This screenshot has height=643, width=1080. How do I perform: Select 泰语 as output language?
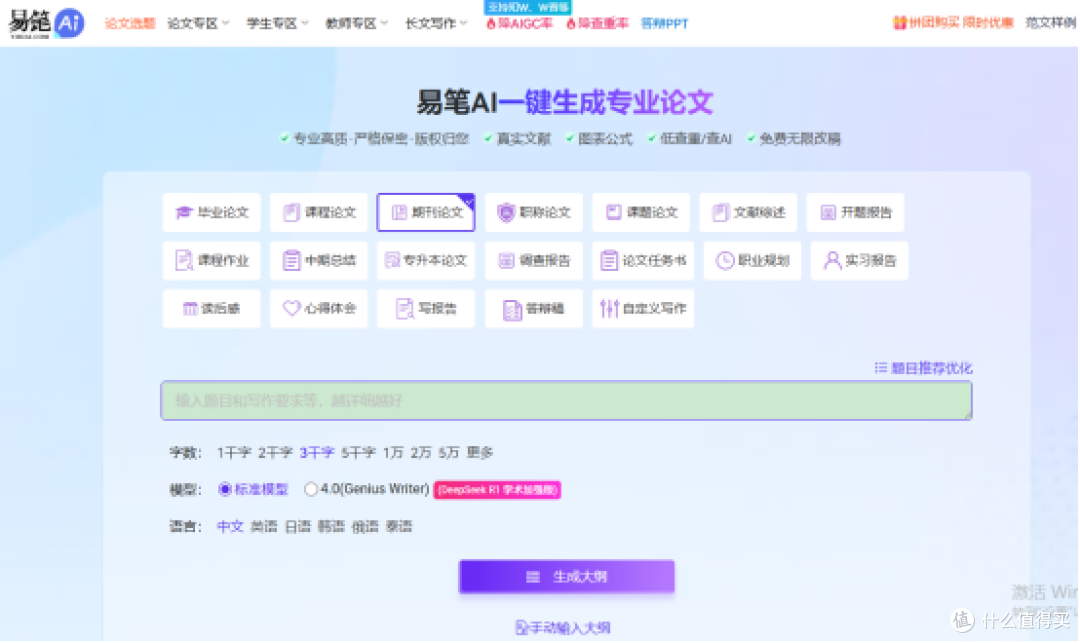tap(399, 527)
